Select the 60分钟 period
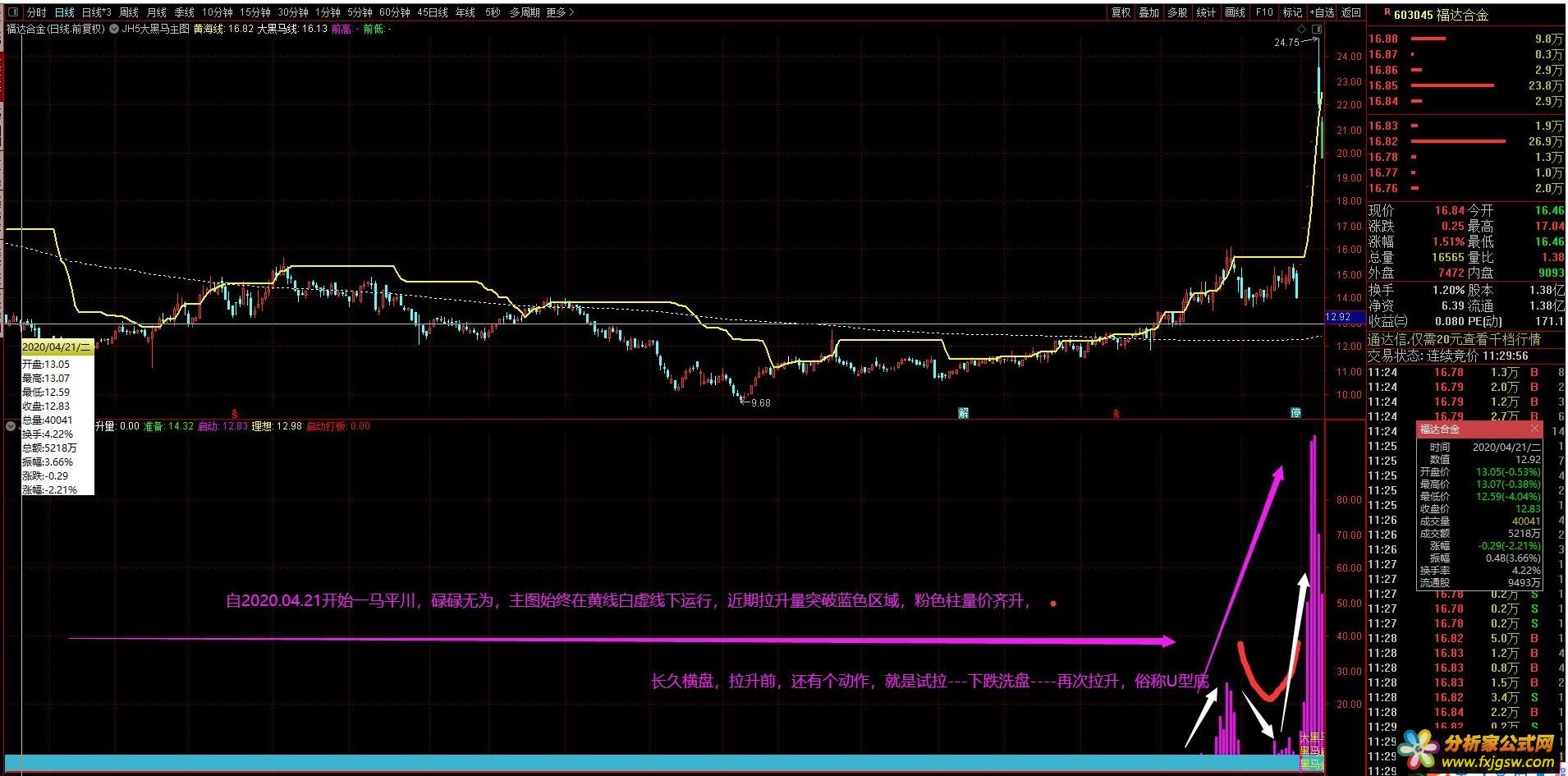The height and width of the screenshot is (776, 1568). point(395,12)
